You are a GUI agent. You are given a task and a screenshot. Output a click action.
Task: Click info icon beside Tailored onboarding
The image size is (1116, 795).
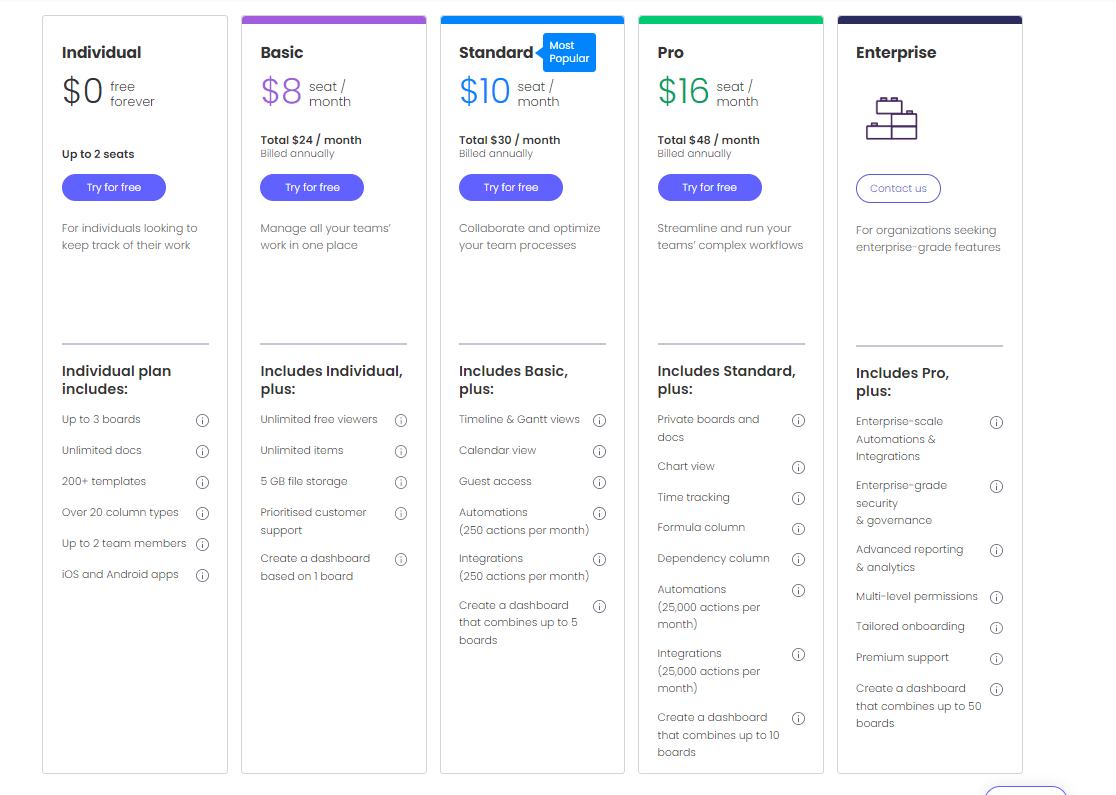pos(996,628)
